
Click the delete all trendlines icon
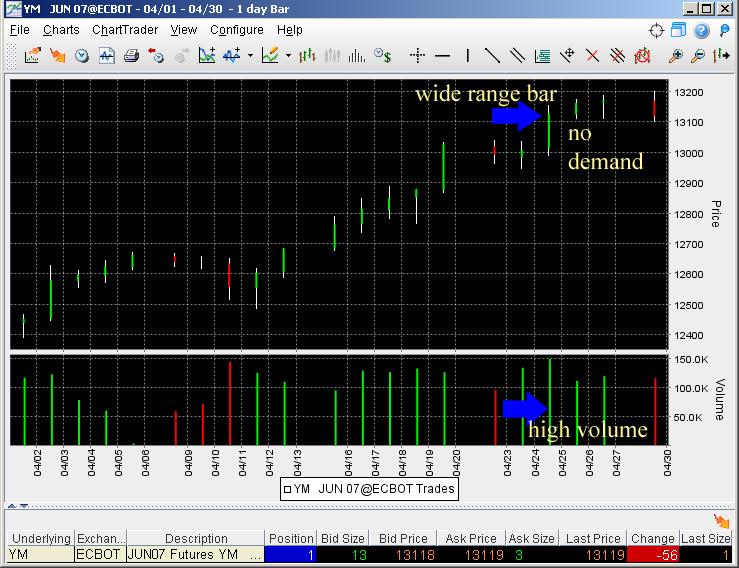tap(617, 56)
